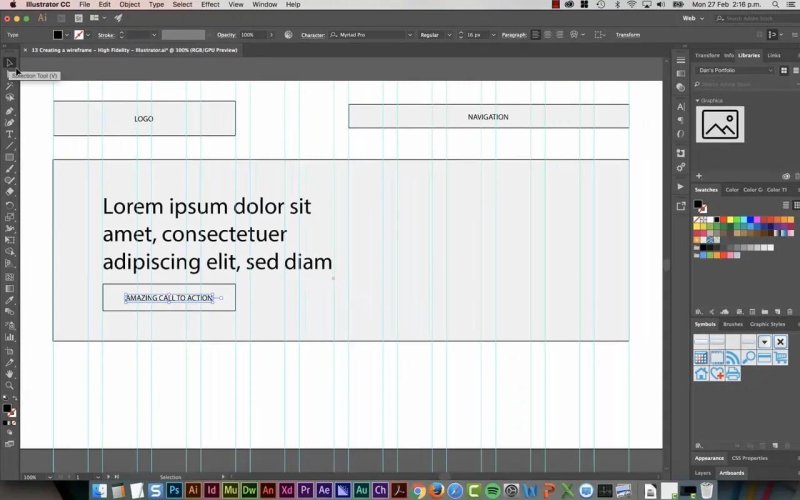Select the Rotate tool
800x500 pixels.
9,205
